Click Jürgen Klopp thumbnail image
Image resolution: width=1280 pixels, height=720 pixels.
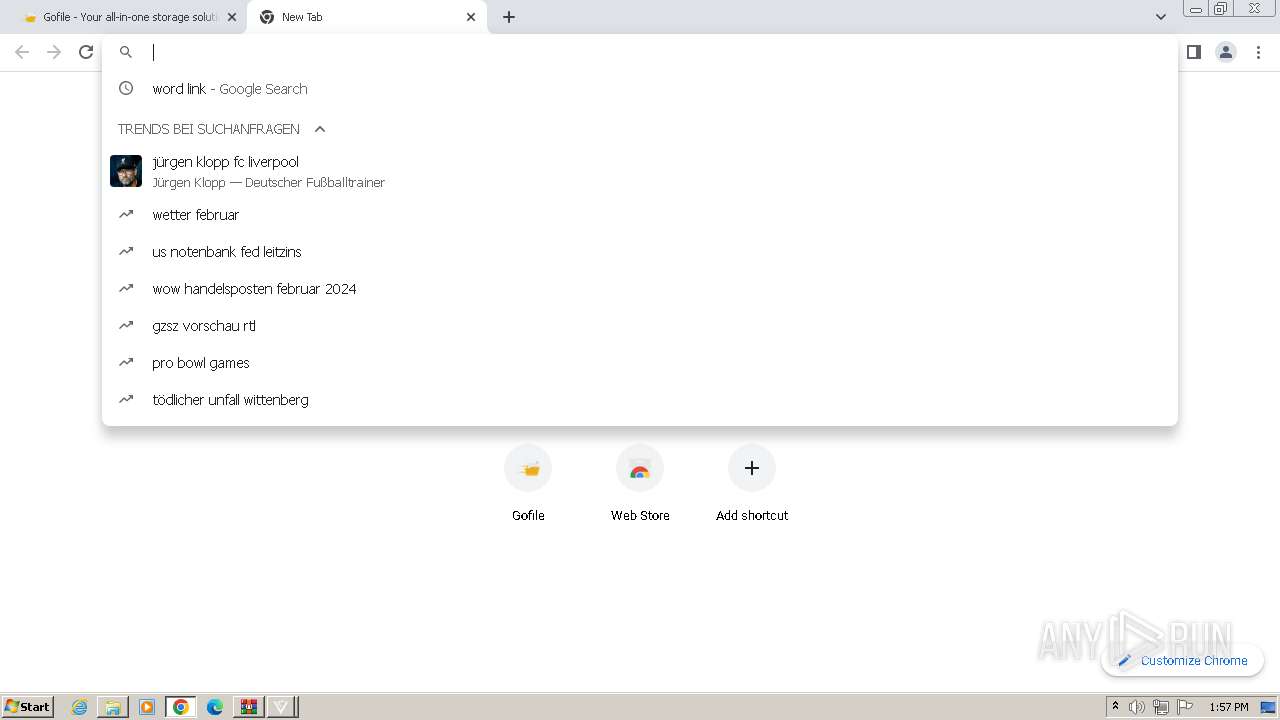(126, 171)
